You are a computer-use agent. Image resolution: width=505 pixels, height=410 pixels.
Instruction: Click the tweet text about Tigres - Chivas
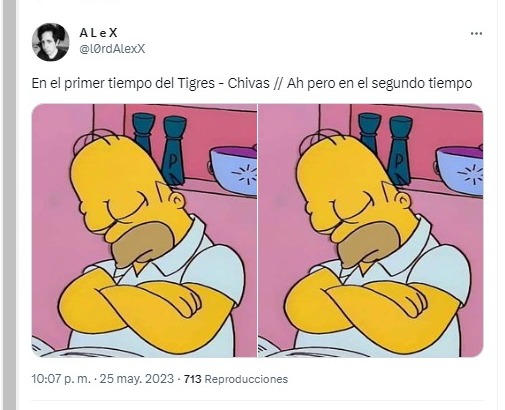252,83
